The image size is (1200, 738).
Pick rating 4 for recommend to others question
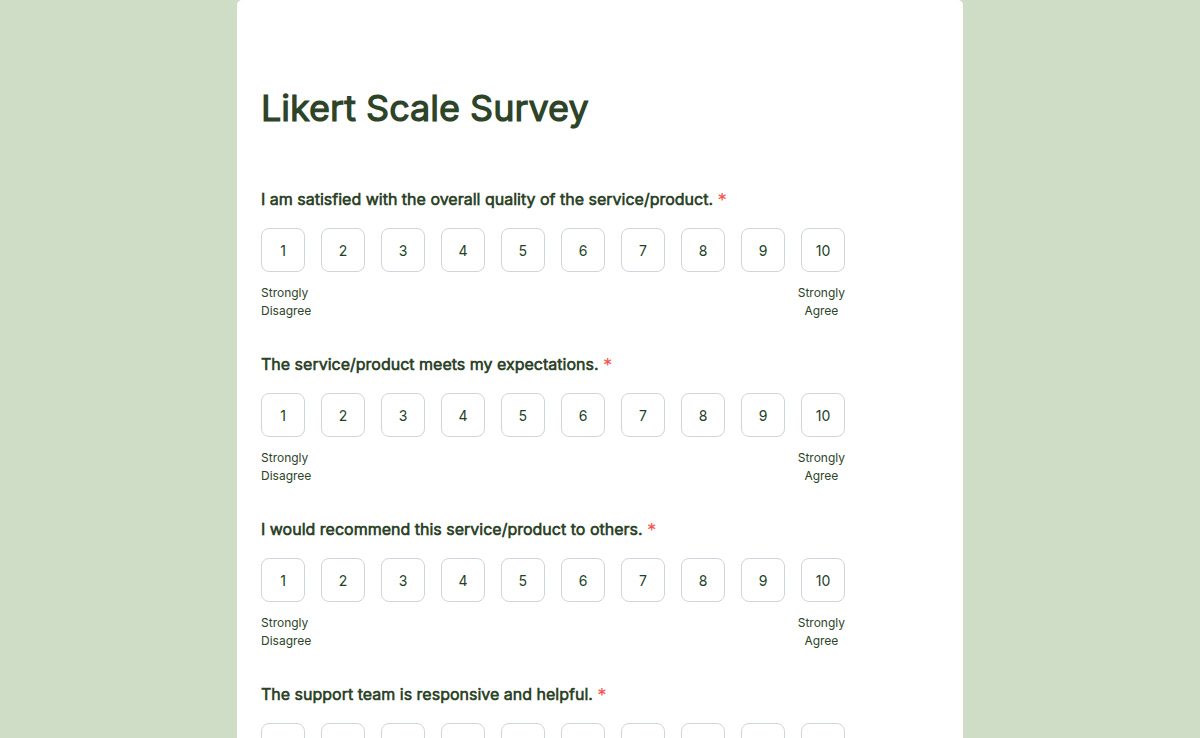[x=462, y=580]
